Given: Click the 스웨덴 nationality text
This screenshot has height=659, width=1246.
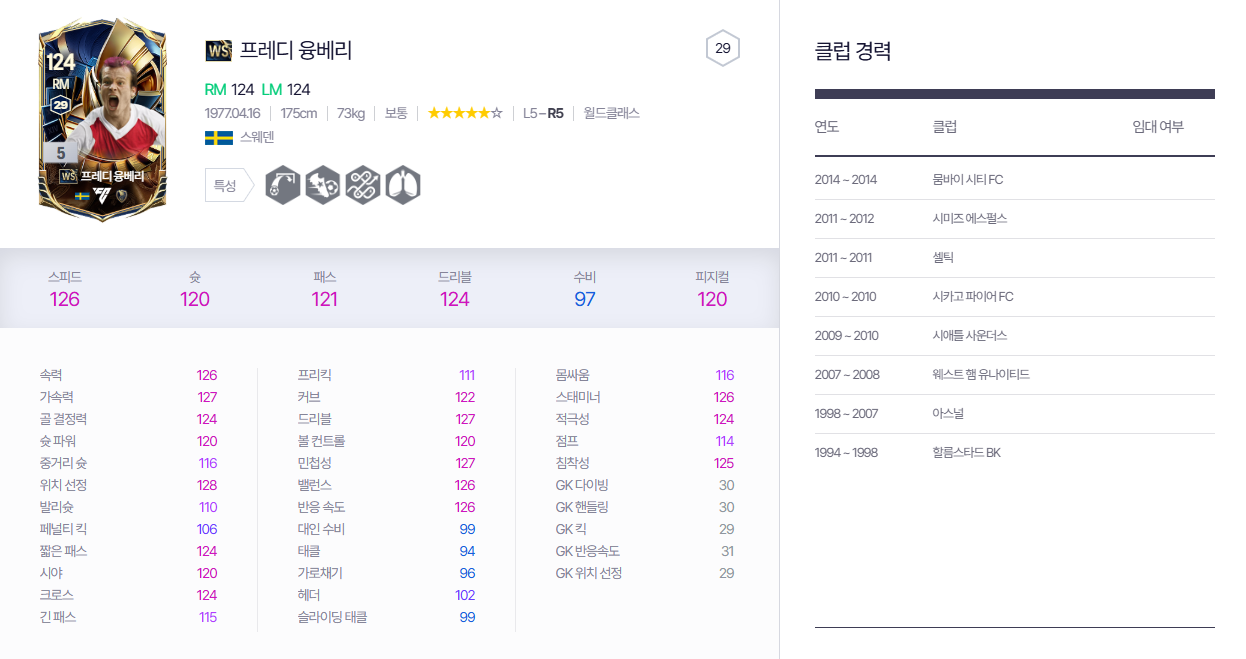Looking at the screenshot, I should [x=257, y=138].
